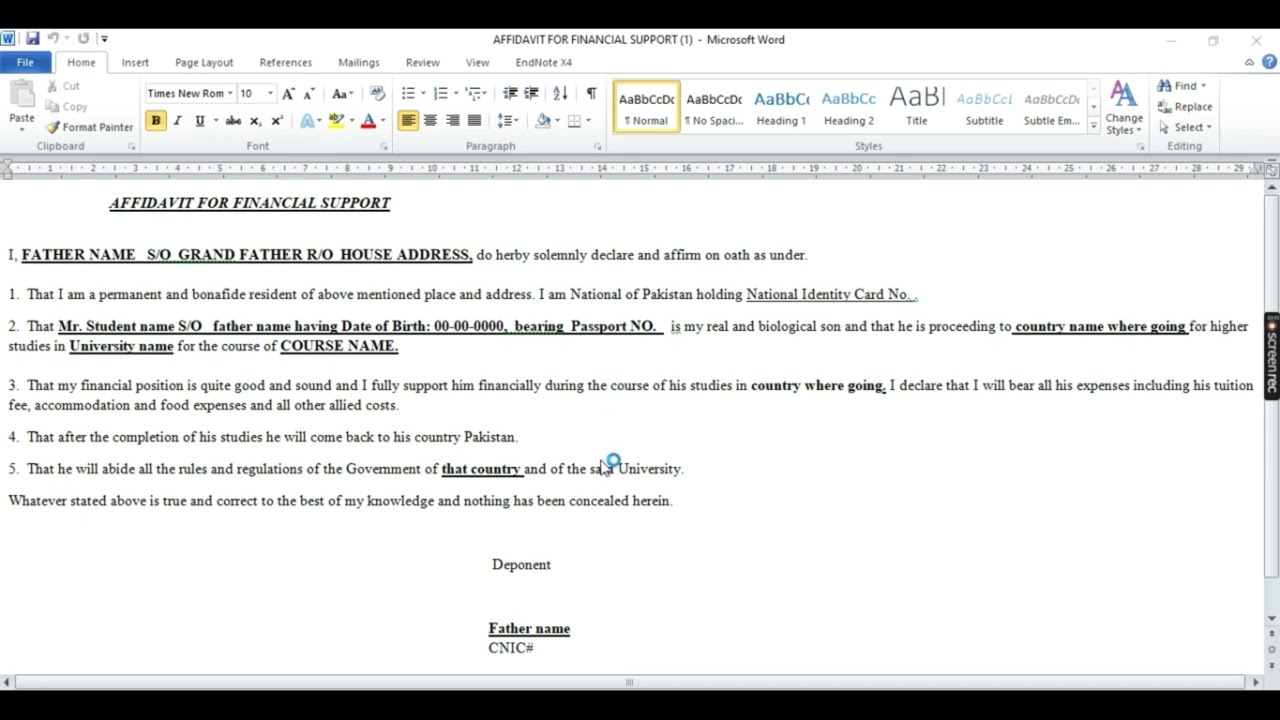The image size is (1280, 720).
Task: Decrease the paragraph indent
Action: point(510,94)
